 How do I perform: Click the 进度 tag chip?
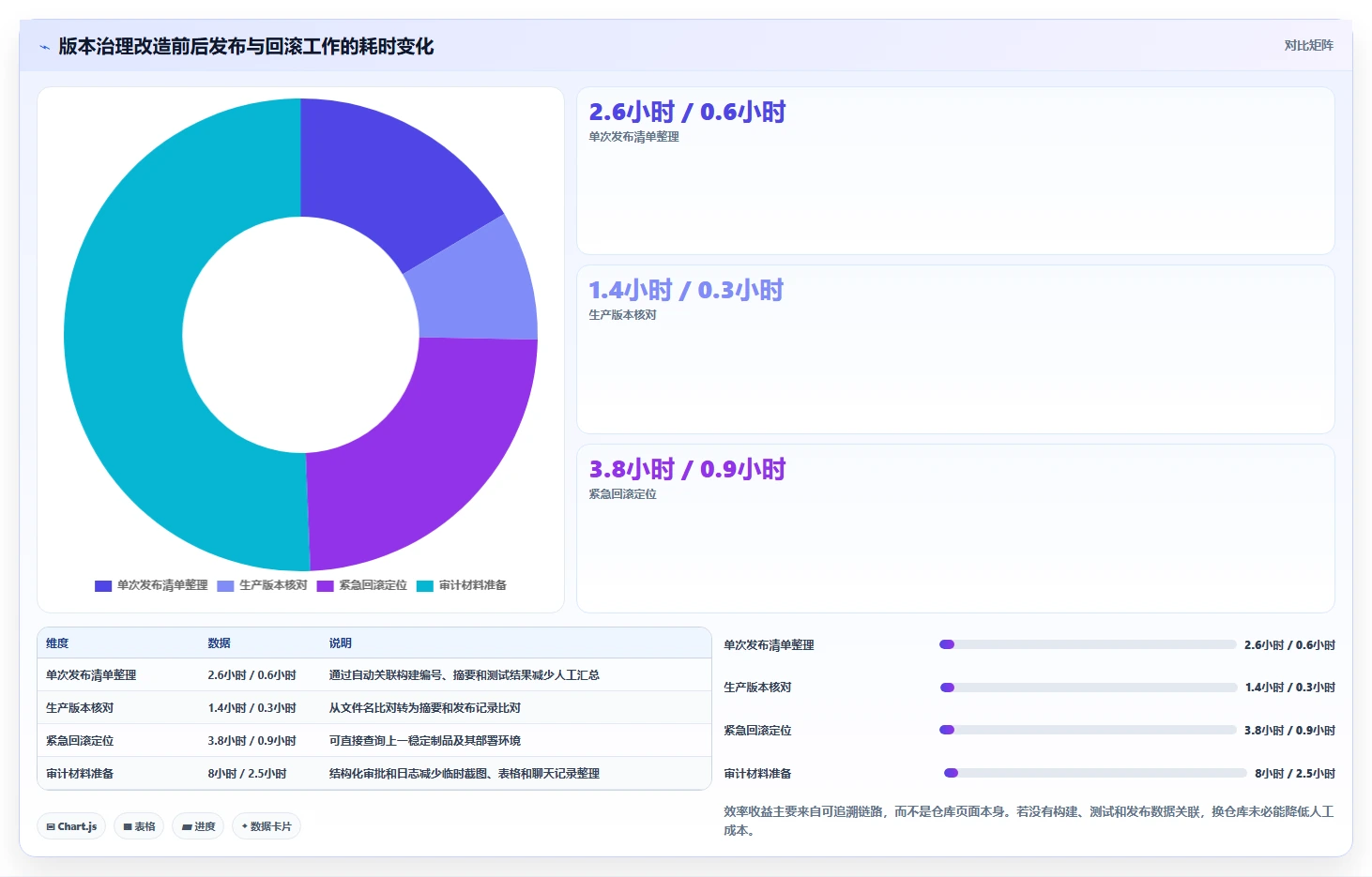pyautogui.click(x=198, y=826)
